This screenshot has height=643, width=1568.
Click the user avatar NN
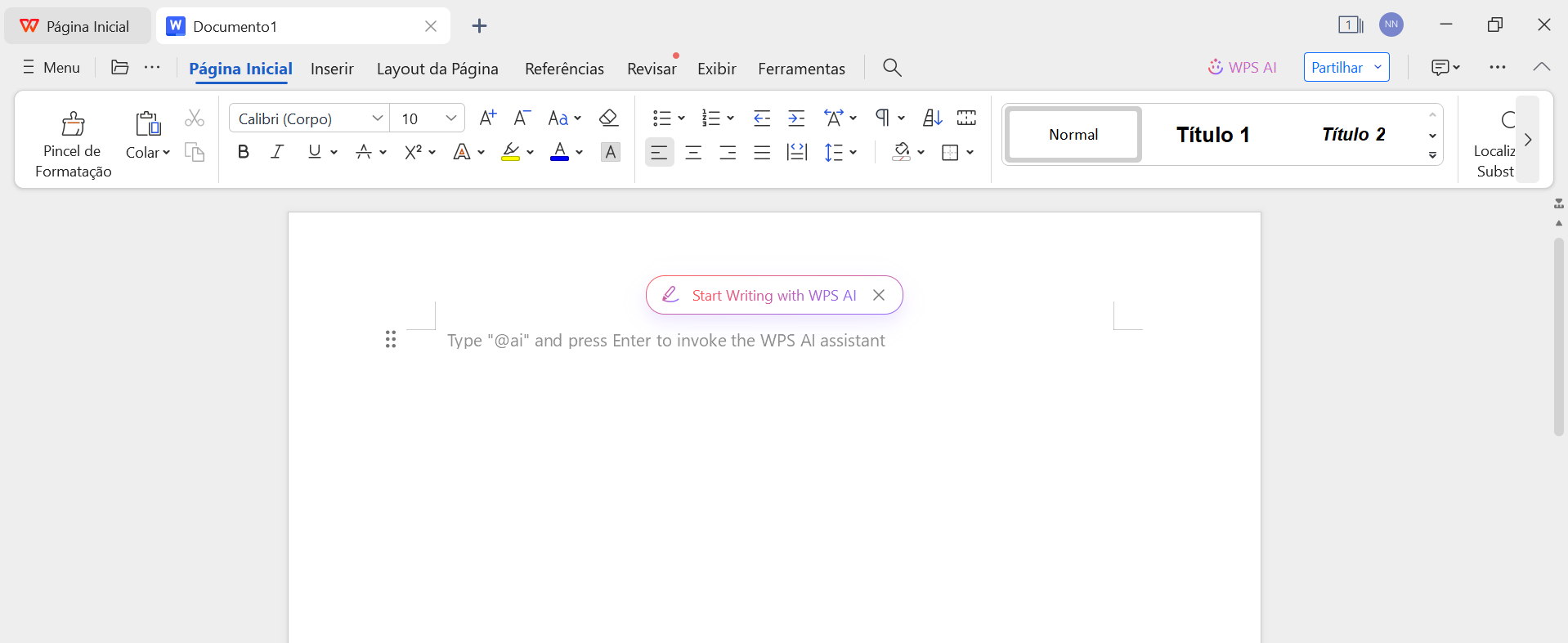pyautogui.click(x=1391, y=25)
